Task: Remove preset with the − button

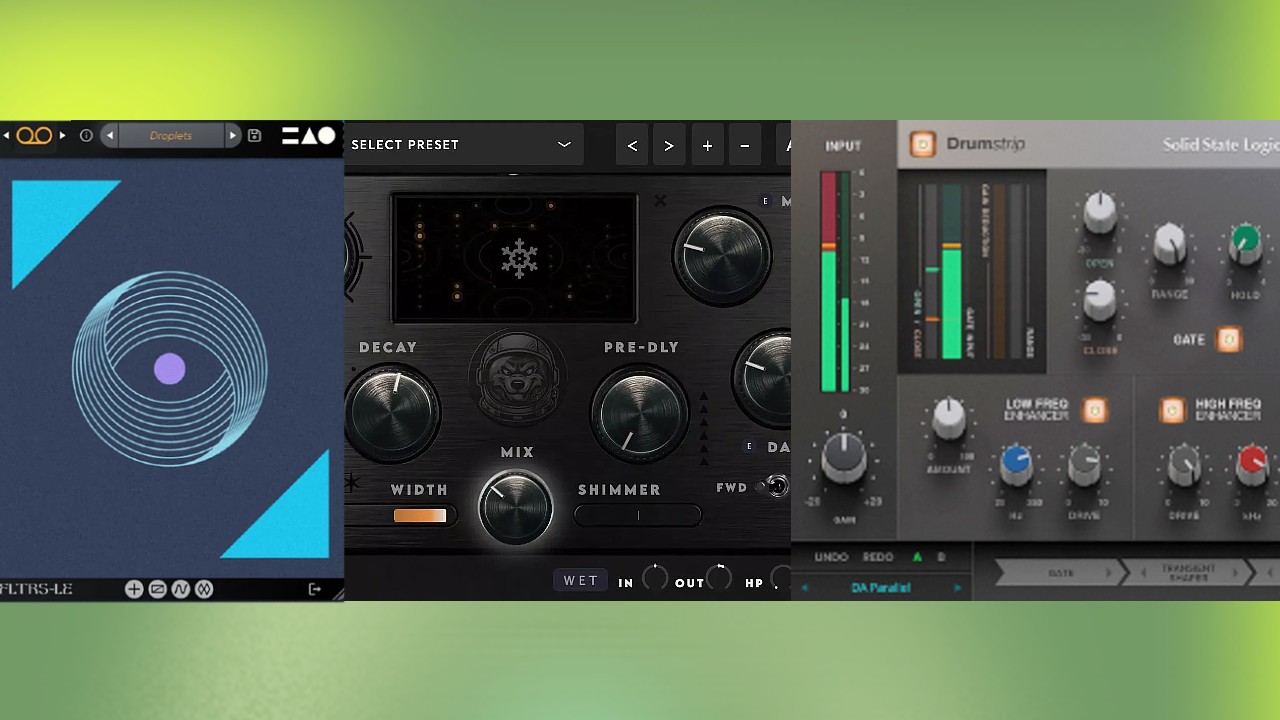Action: point(744,145)
